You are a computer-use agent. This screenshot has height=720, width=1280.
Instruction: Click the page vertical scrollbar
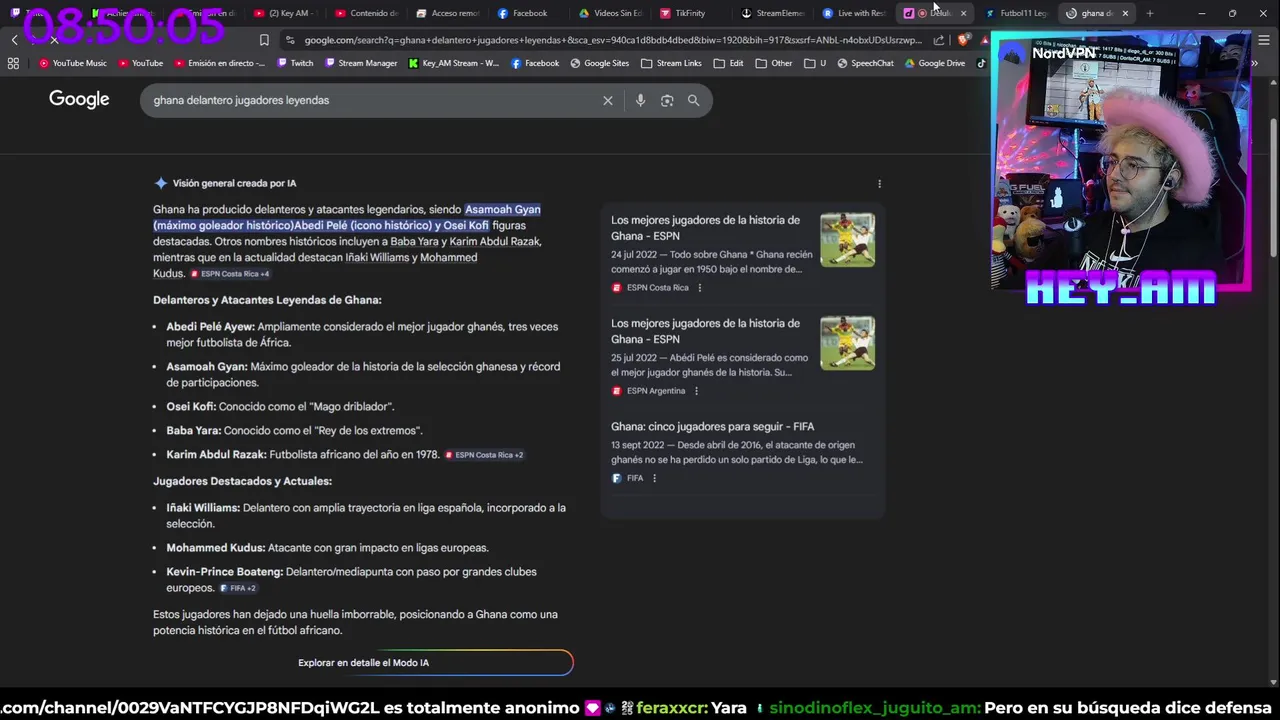click(1273, 188)
